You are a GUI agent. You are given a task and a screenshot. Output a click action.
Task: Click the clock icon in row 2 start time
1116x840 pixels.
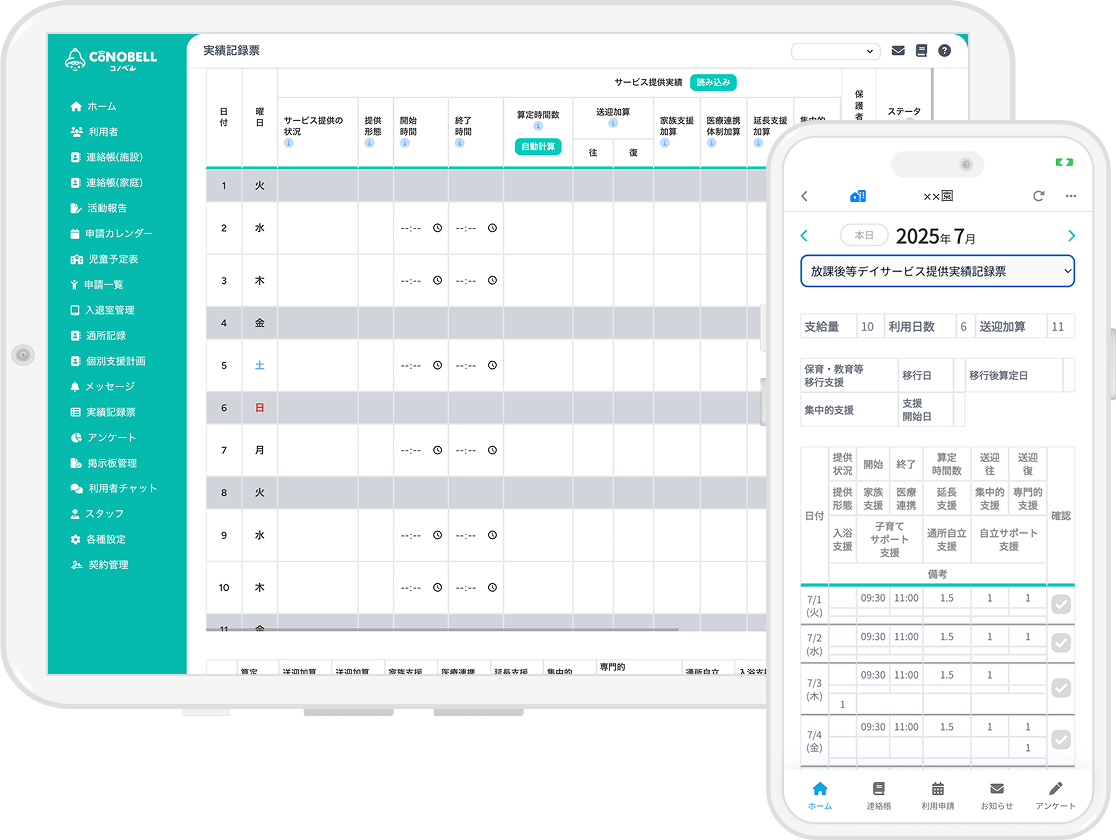coord(437,228)
